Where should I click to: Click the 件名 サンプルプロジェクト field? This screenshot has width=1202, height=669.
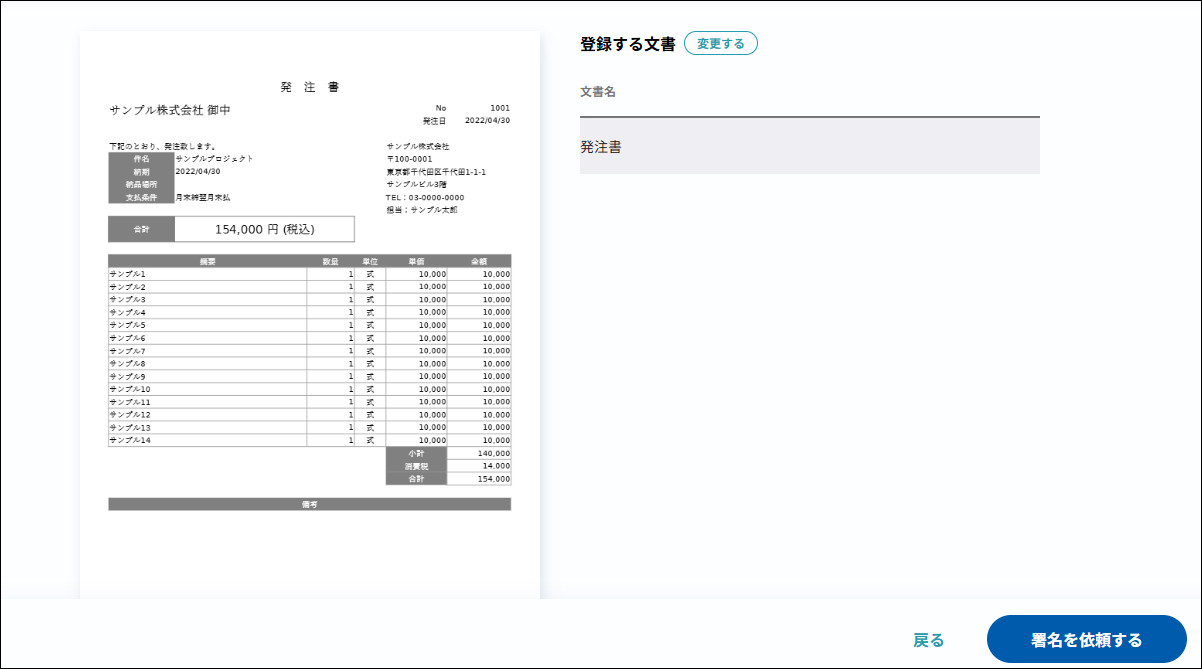(214, 158)
